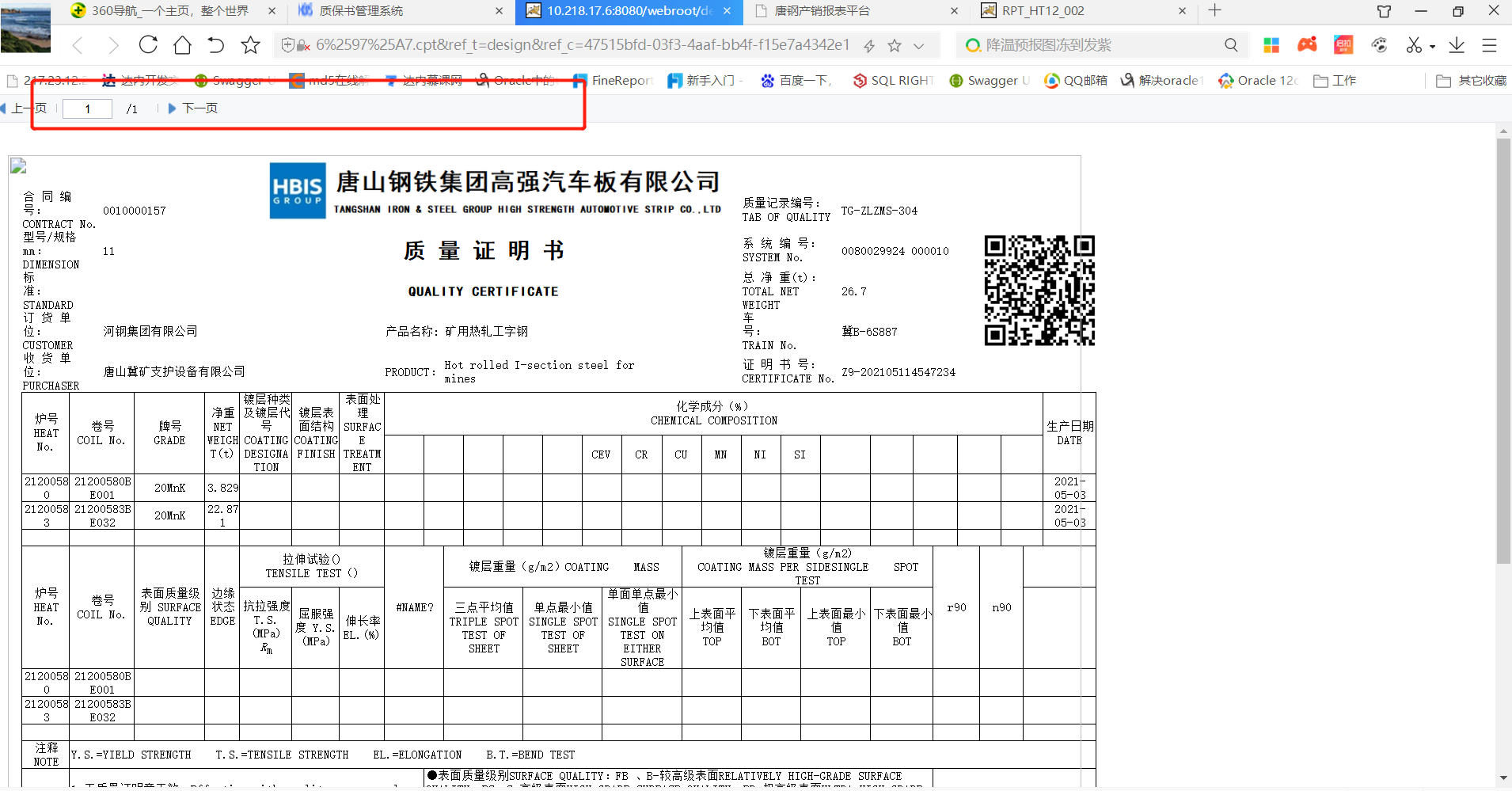The image size is (1512, 791).
Task: Click the scrollbar down arrow
Action: click(1503, 778)
